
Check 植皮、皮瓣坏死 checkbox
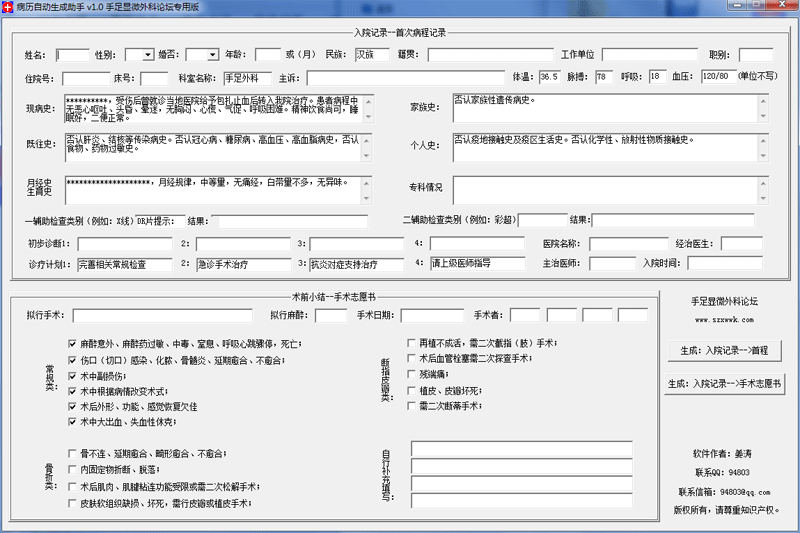tap(411, 391)
